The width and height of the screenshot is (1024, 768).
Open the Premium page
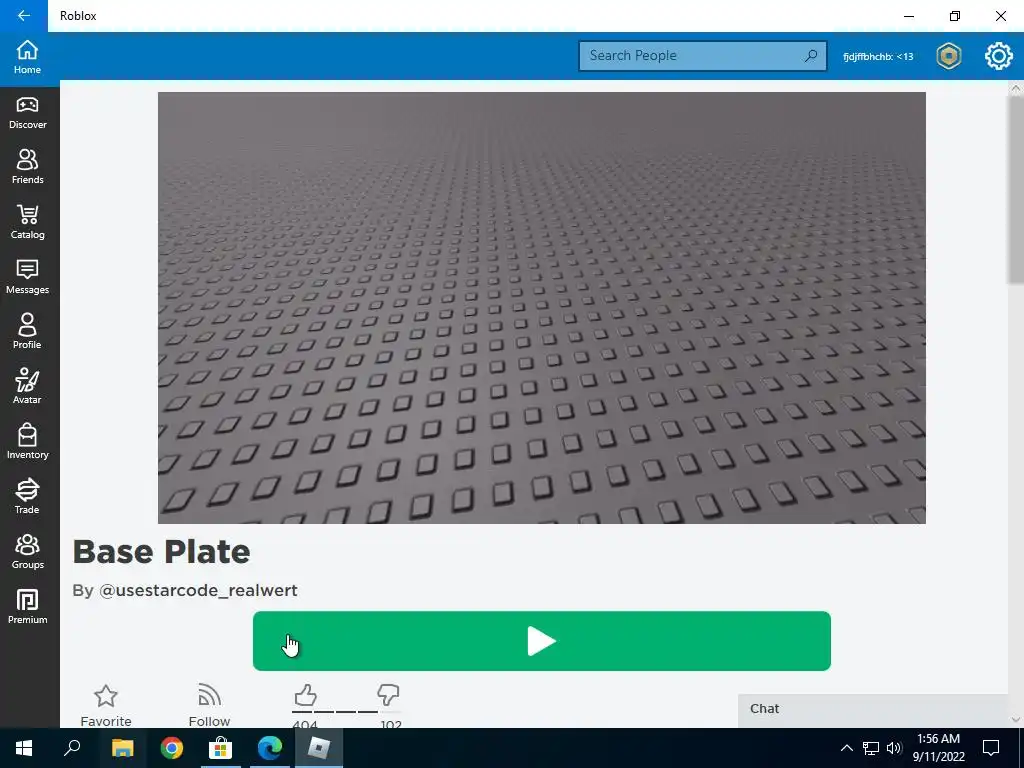coord(27,606)
